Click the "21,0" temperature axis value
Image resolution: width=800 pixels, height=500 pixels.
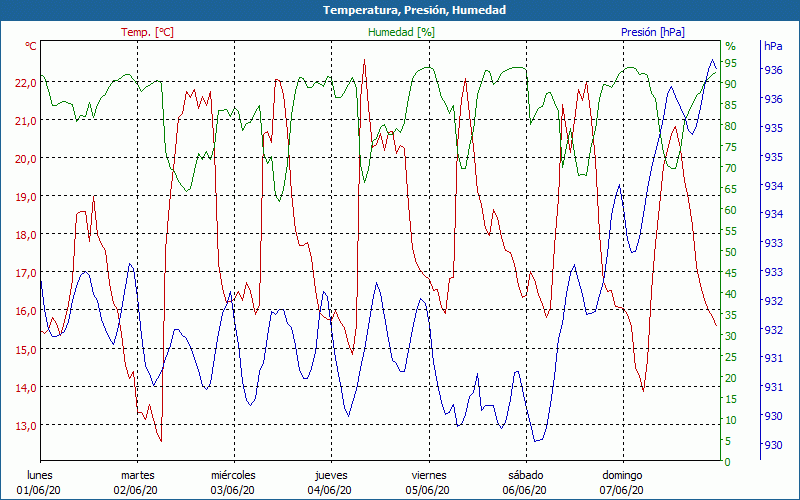point(26,121)
